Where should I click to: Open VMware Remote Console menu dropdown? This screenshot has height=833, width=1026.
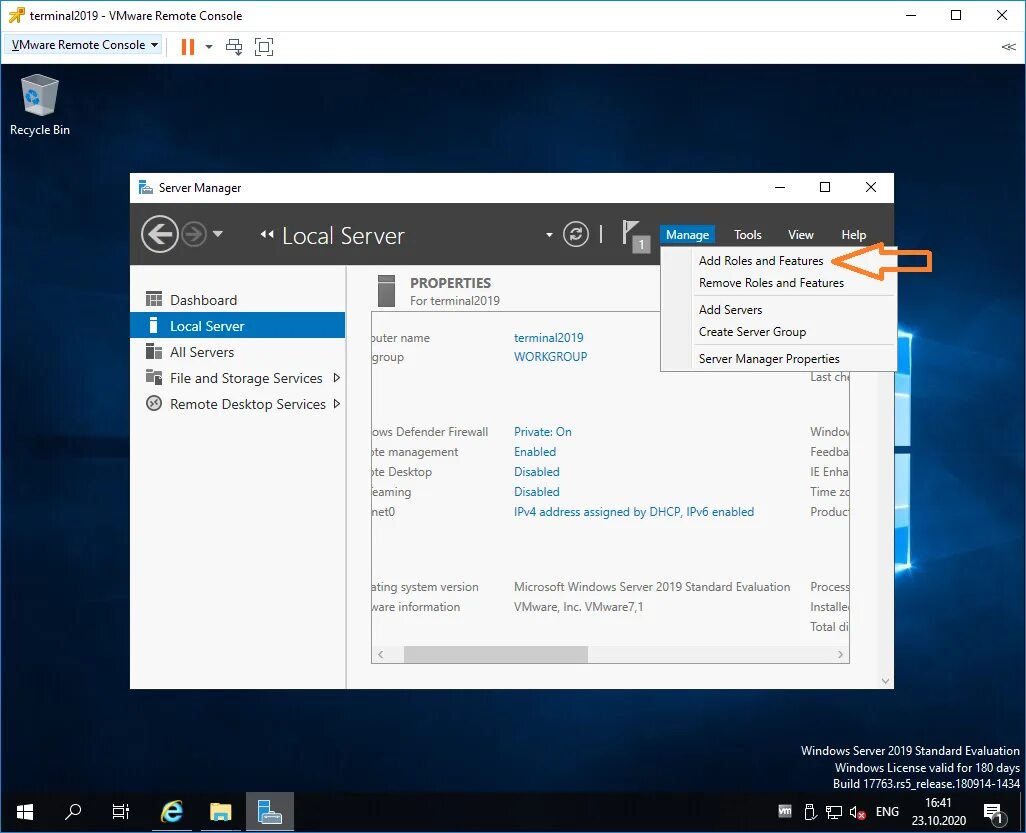(x=84, y=44)
